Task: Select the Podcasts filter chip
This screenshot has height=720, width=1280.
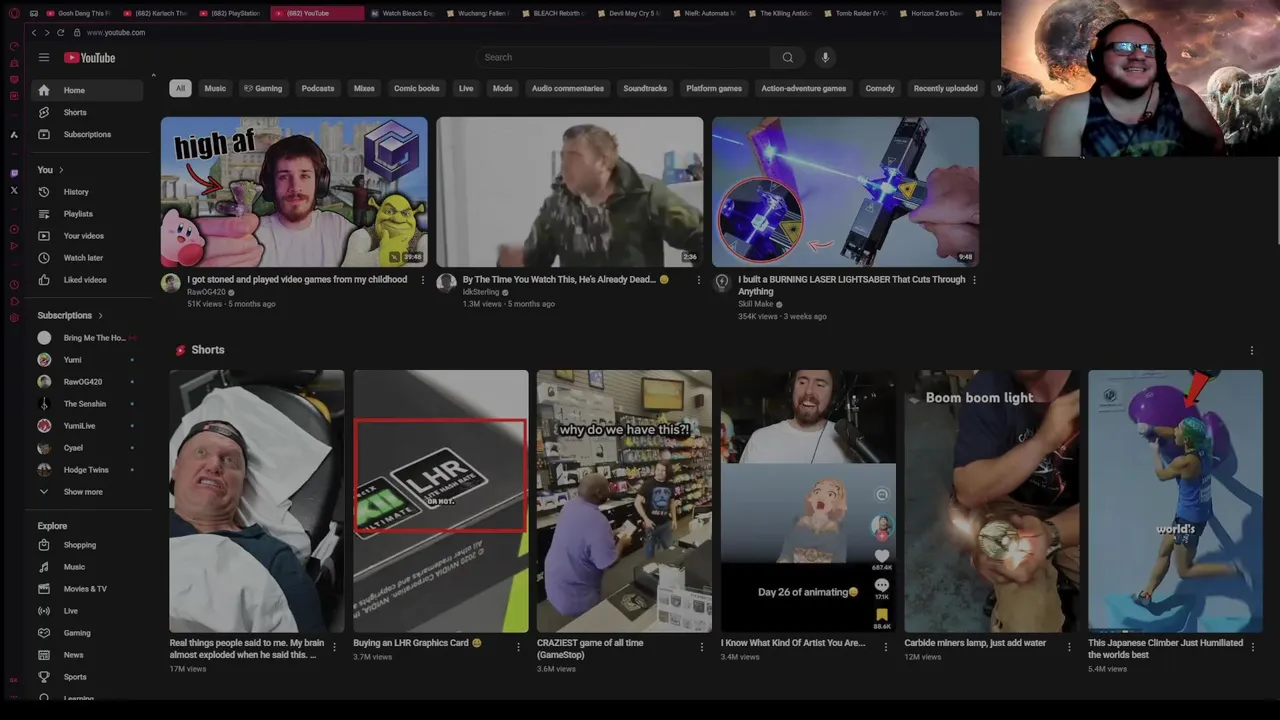Action: click(318, 88)
